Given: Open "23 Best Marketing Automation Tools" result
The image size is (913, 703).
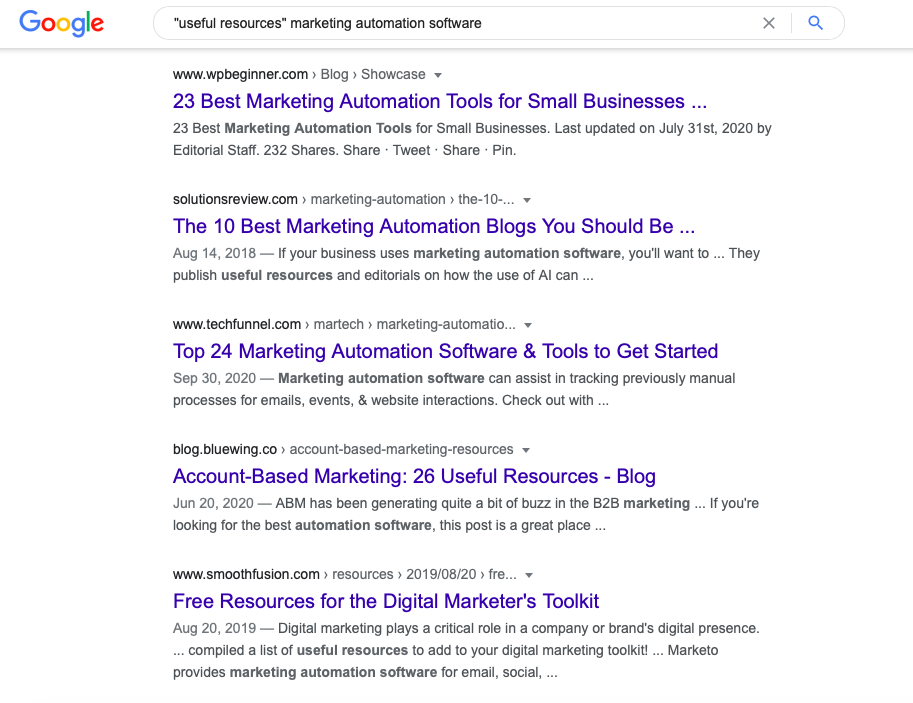Looking at the screenshot, I should coord(440,101).
